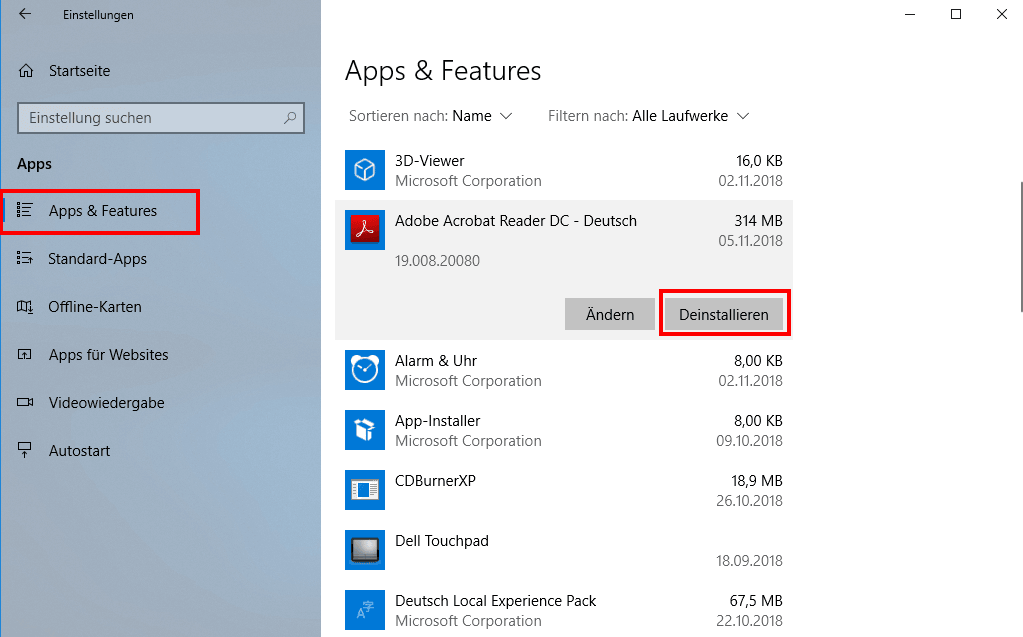Click the search magnifier icon
This screenshot has width=1023, height=637.
[x=290, y=118]
